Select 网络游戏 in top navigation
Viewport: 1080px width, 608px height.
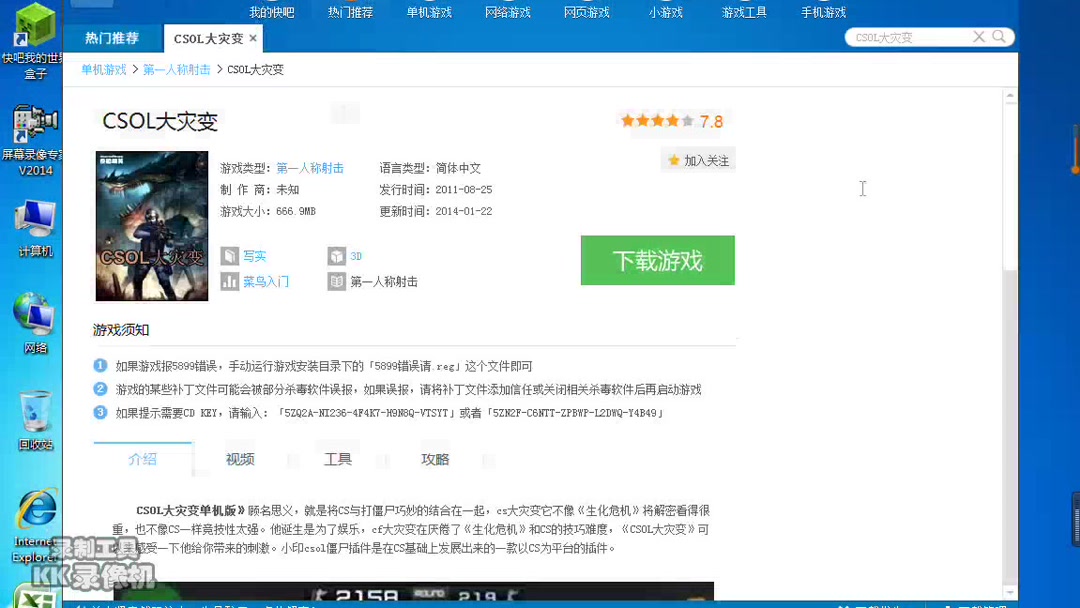[x=507, y=12]
